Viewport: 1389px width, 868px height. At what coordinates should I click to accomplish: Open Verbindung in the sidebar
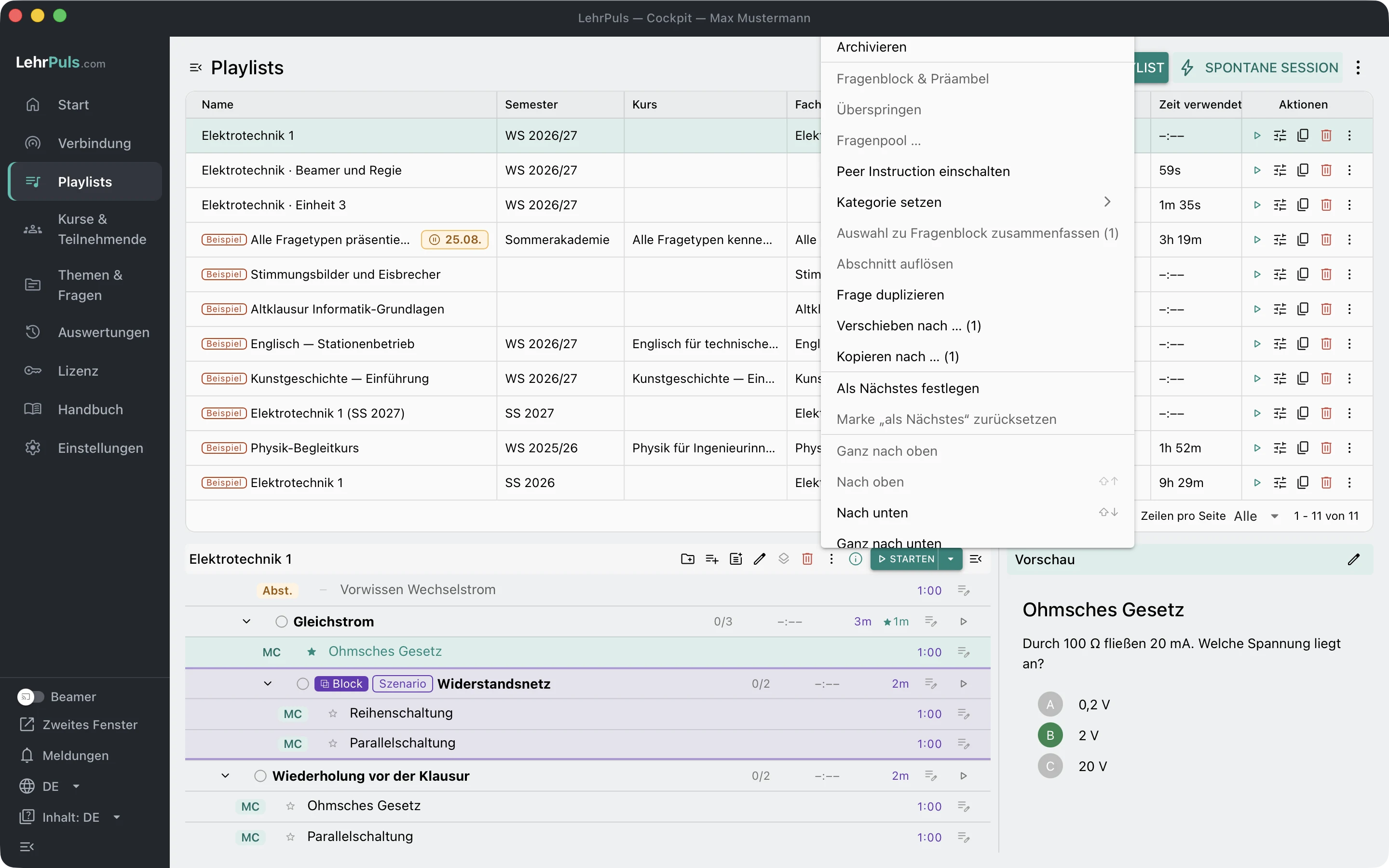click(x=85, y=143)
